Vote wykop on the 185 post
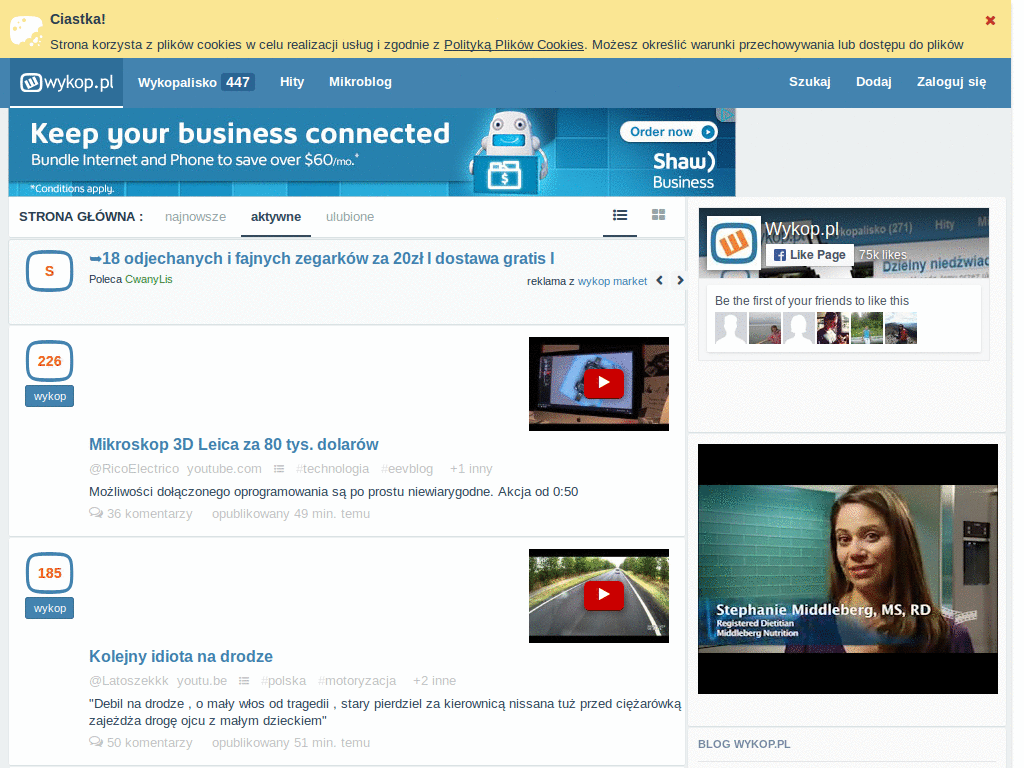The image size is (1024, 768). coord(49,608)
